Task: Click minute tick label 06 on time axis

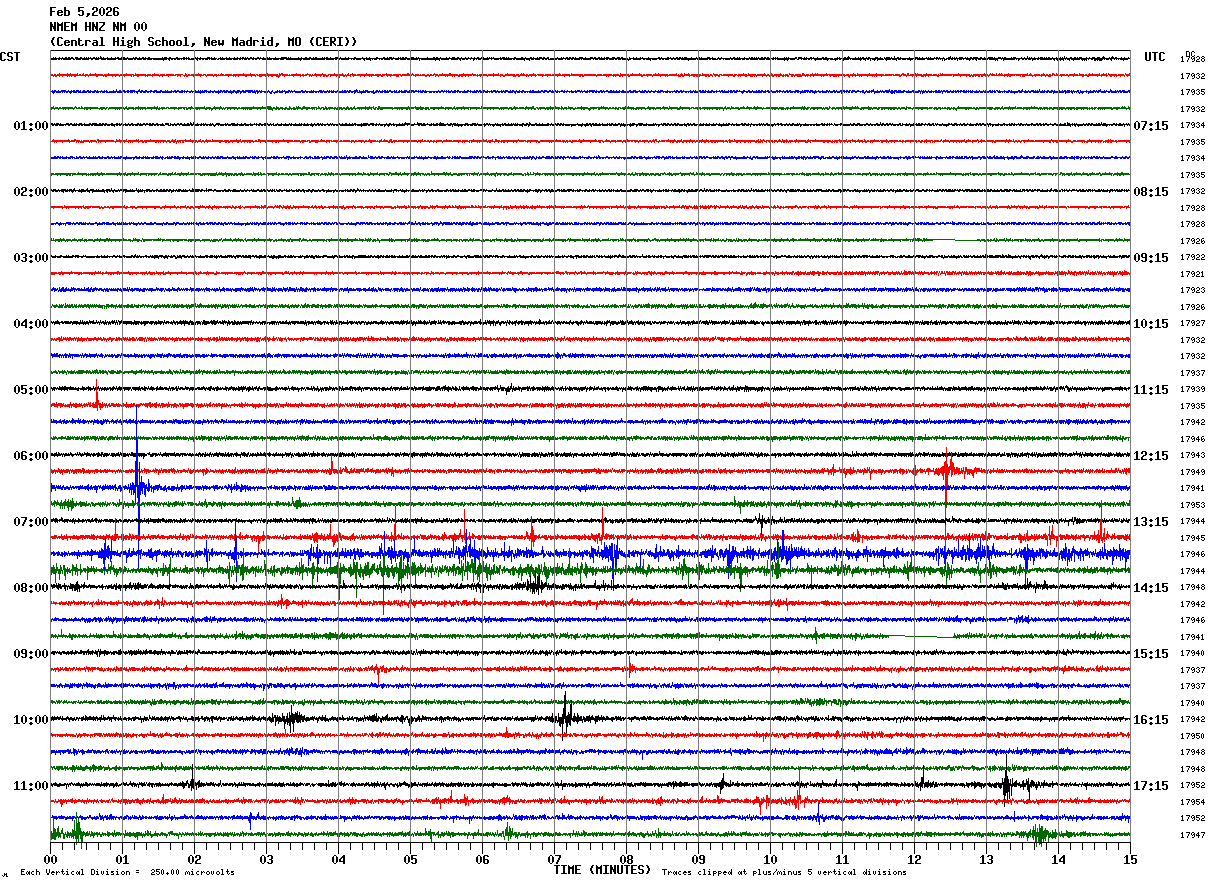Action: [482, 859]
